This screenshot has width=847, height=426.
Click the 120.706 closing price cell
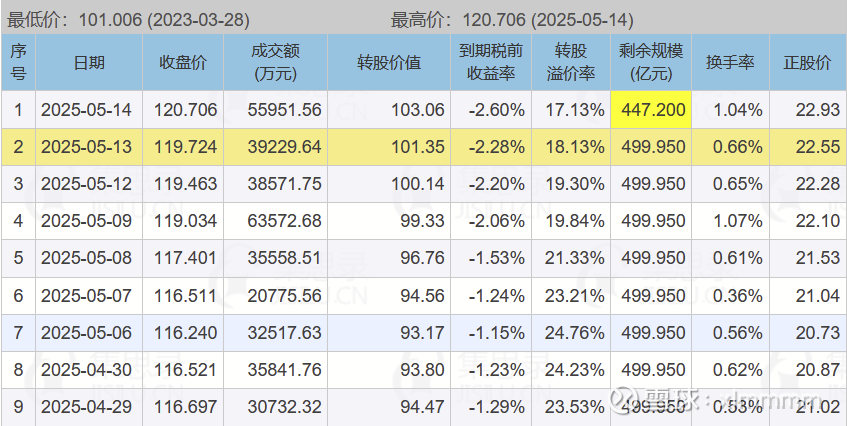(x=183, y=110)
